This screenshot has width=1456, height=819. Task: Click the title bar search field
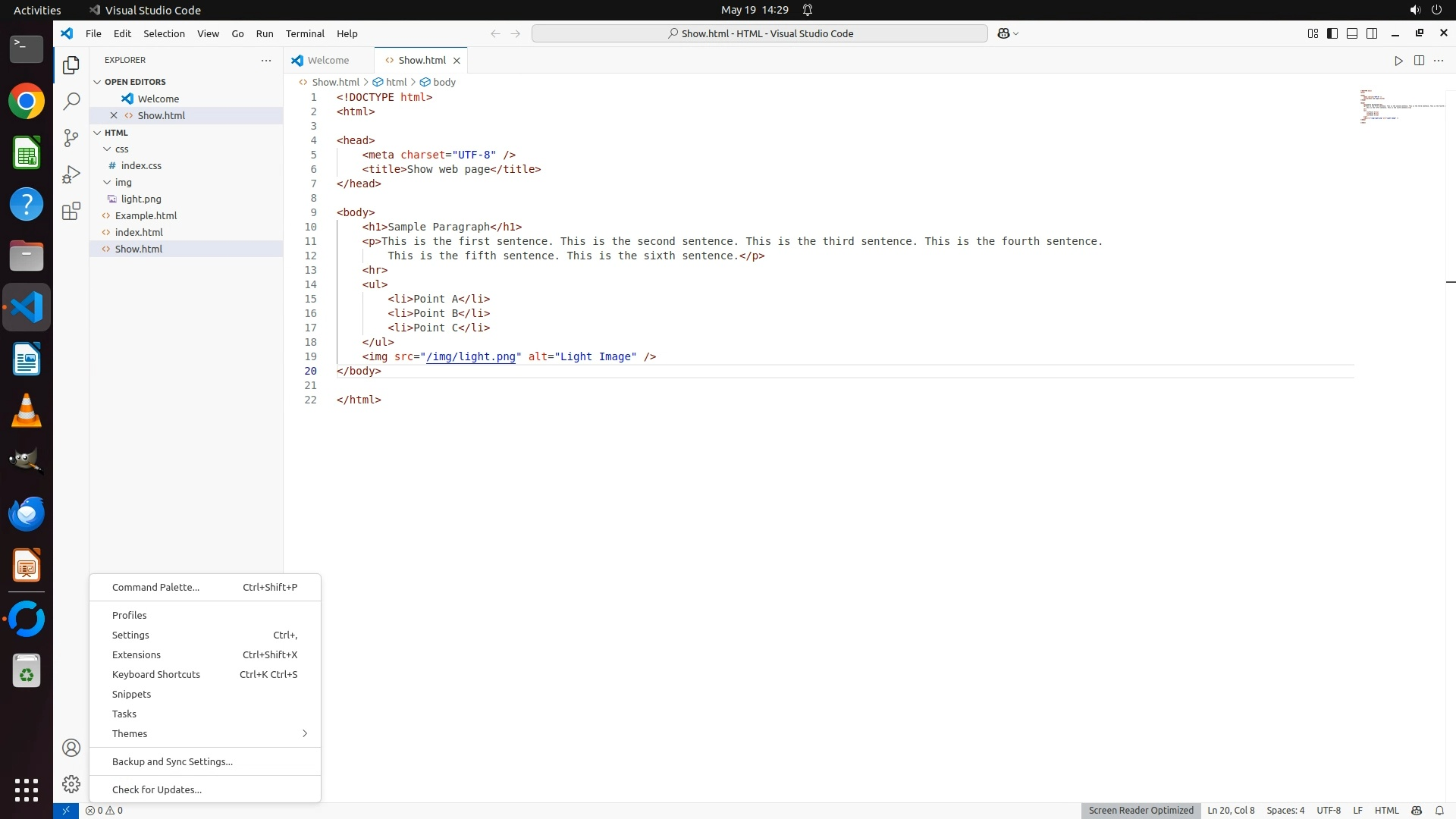click(x=760, y=33)
